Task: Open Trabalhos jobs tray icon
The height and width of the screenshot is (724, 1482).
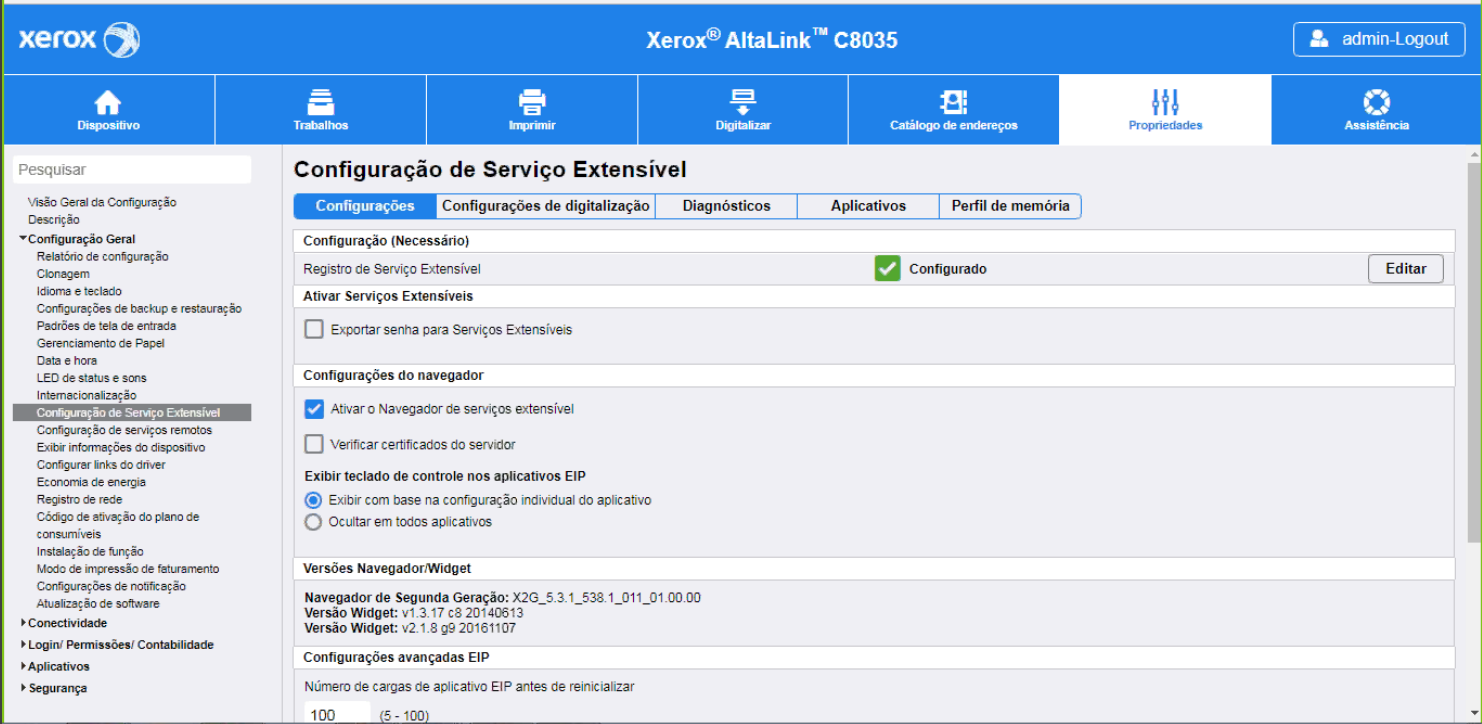Action: pyautogui.click(x=320, y=102)
